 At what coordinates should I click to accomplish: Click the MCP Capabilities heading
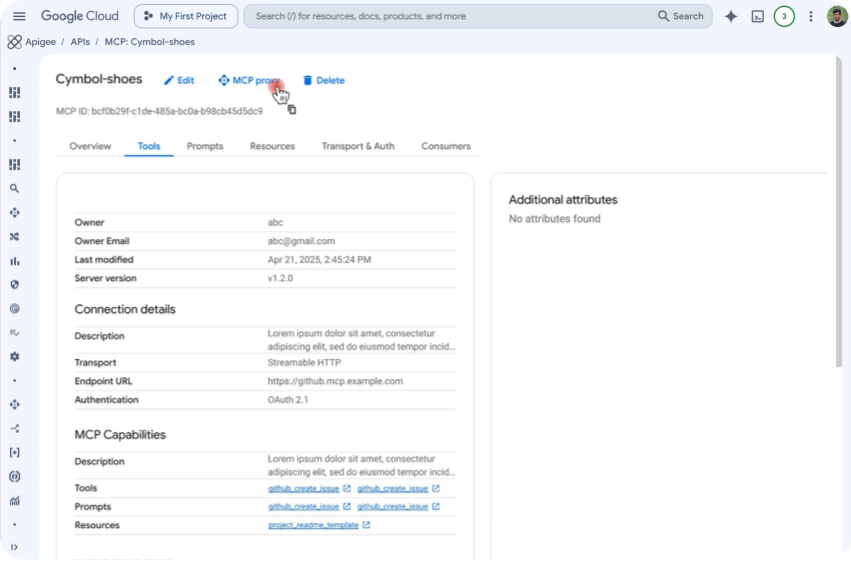point(120,435)
